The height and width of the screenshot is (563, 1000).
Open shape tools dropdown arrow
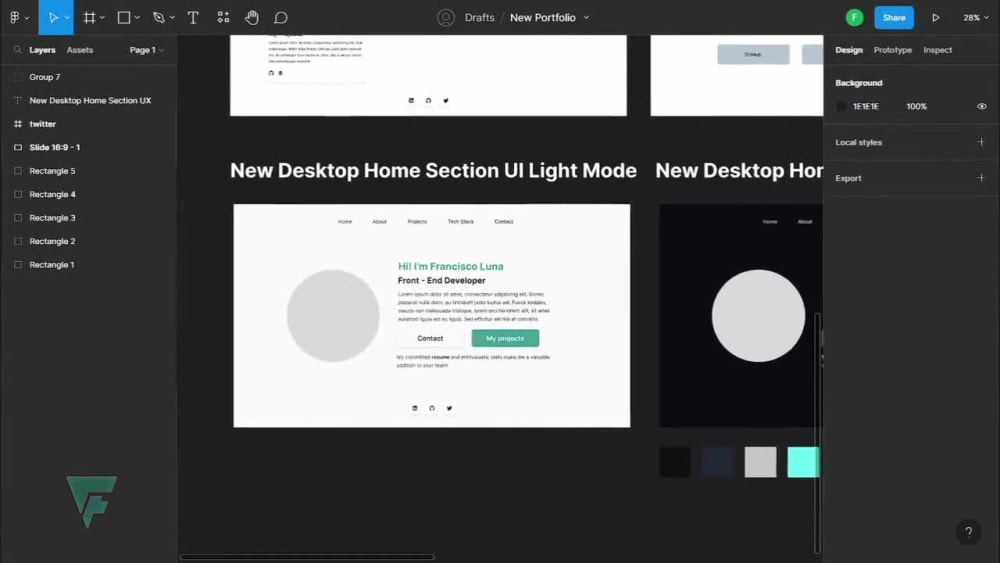click(x=137, y=18)
